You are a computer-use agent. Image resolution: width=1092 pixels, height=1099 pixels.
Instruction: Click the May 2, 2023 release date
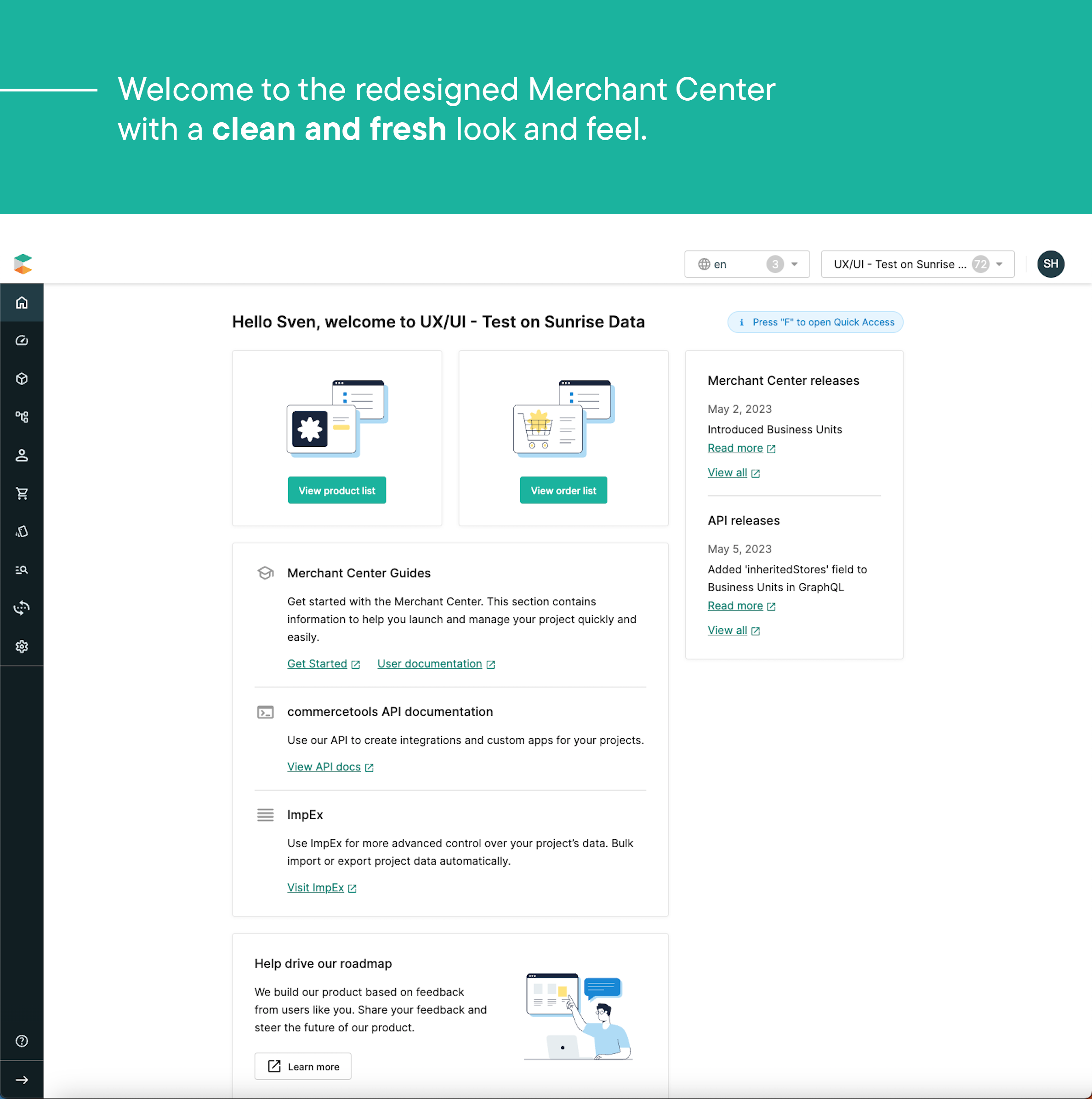pos(739,409)
